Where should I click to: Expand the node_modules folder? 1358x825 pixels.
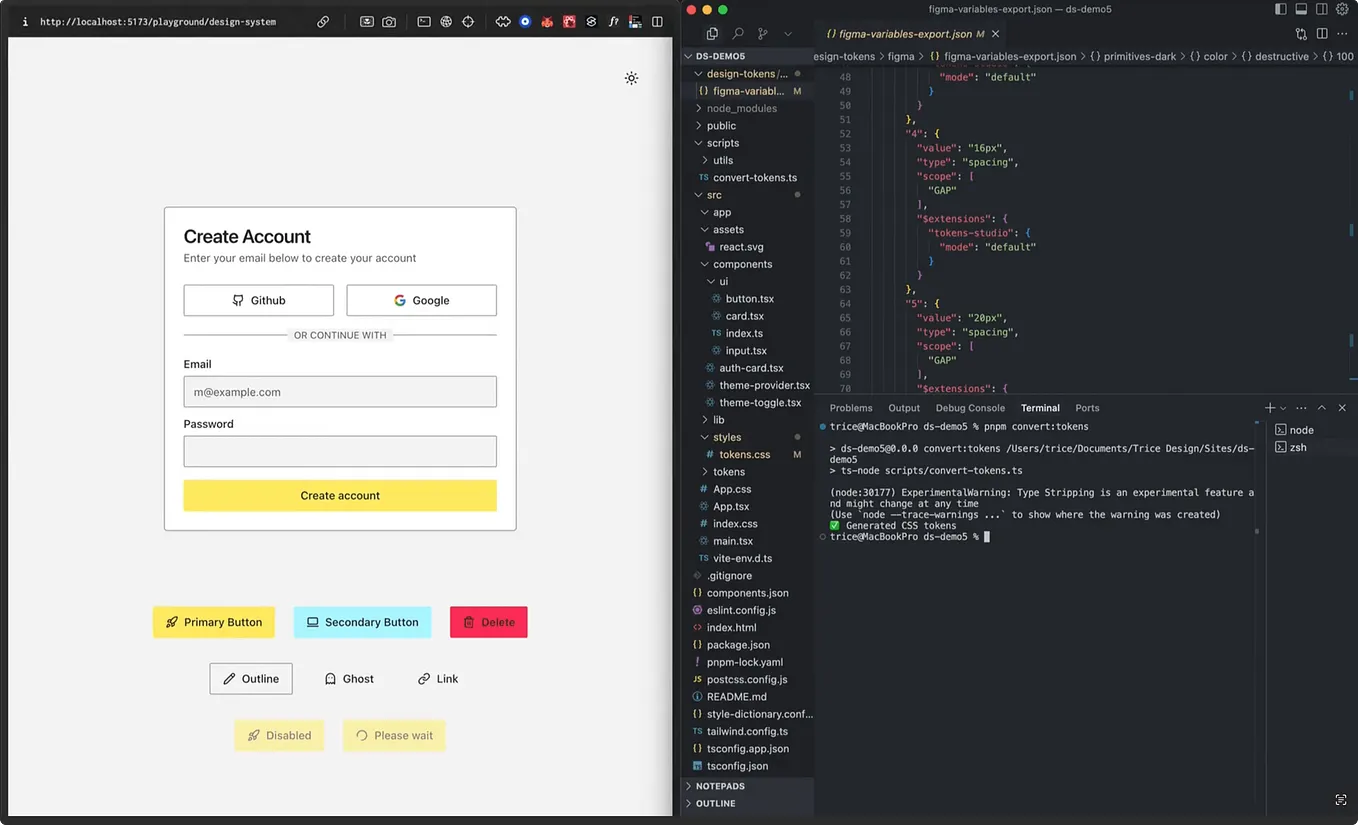coord(747,108)
